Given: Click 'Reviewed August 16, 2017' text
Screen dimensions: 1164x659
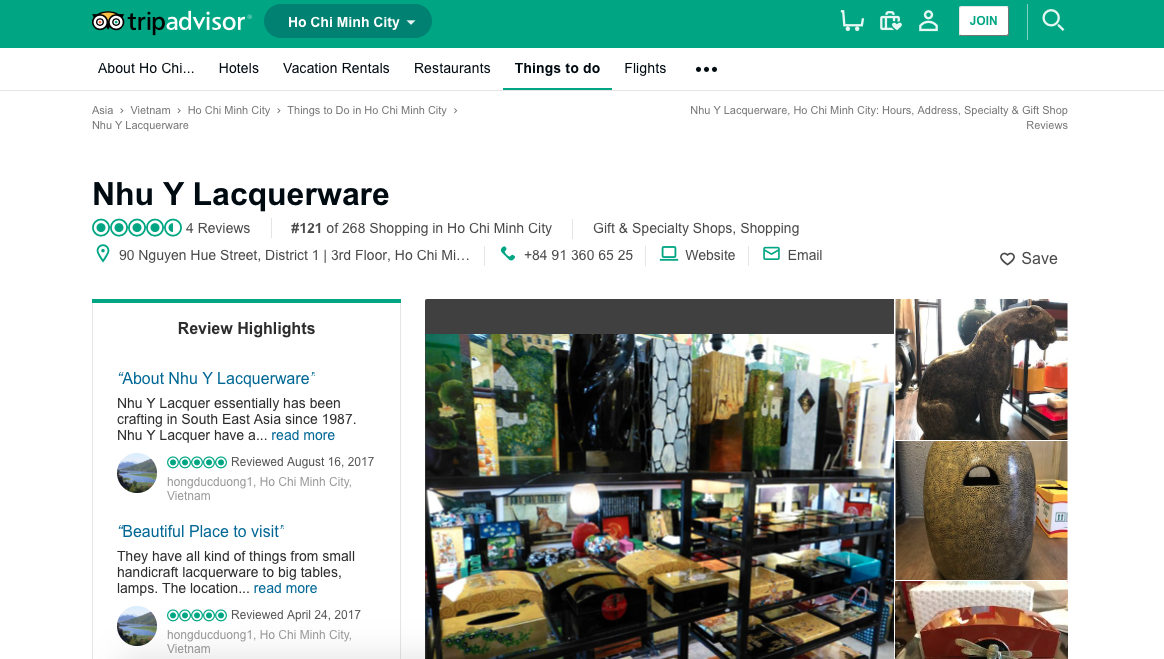Looking at the screenshot, I should (302, 462).
